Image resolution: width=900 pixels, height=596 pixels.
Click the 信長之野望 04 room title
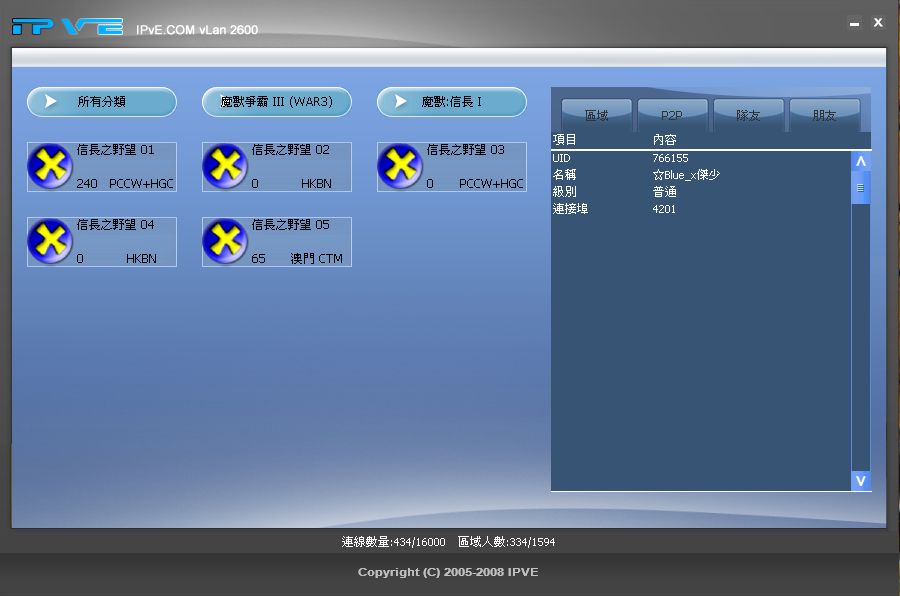click(x=115, y=225)
